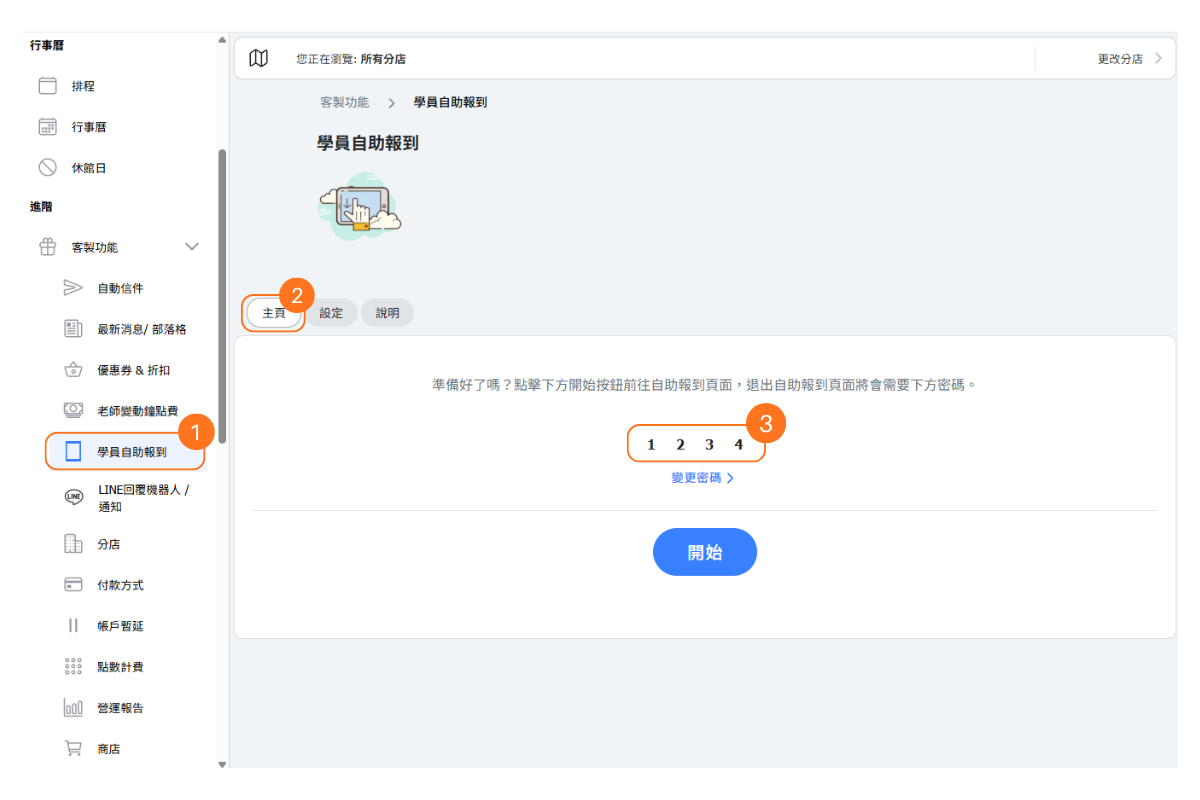Click the LINE回覆機器人 icon
The image size is (1200, 800).
[73, 498]
